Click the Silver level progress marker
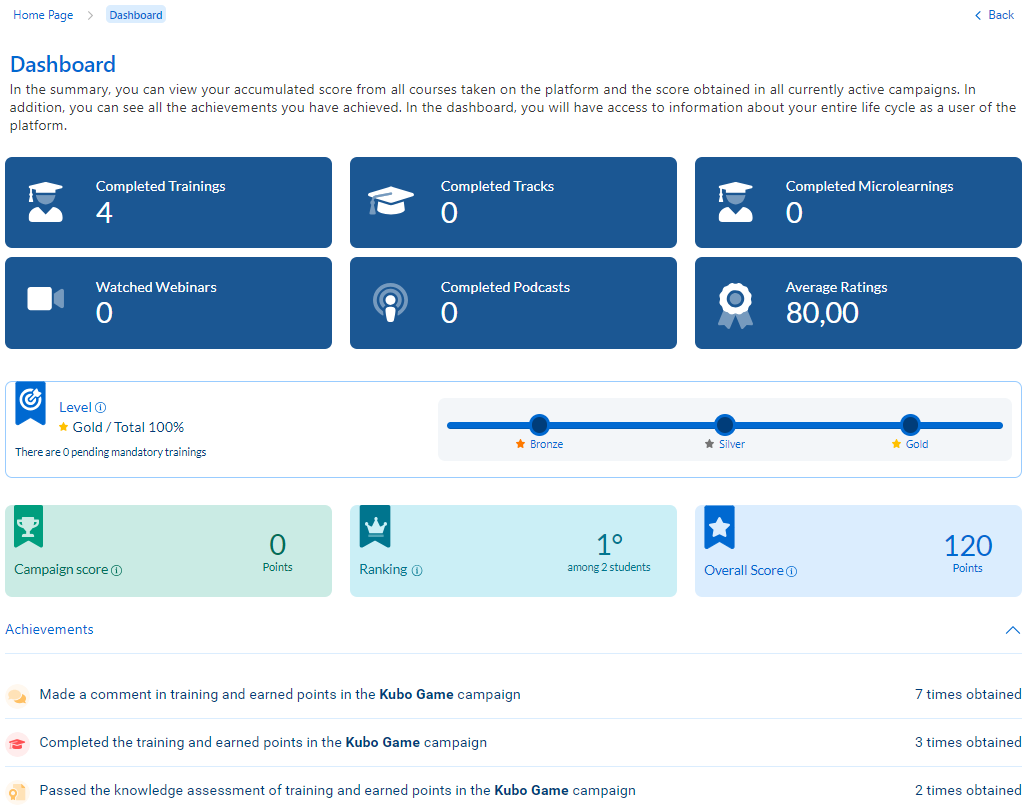Viewport: 1029px width, 805px height. pyautogui.click(x=725, y=425)
